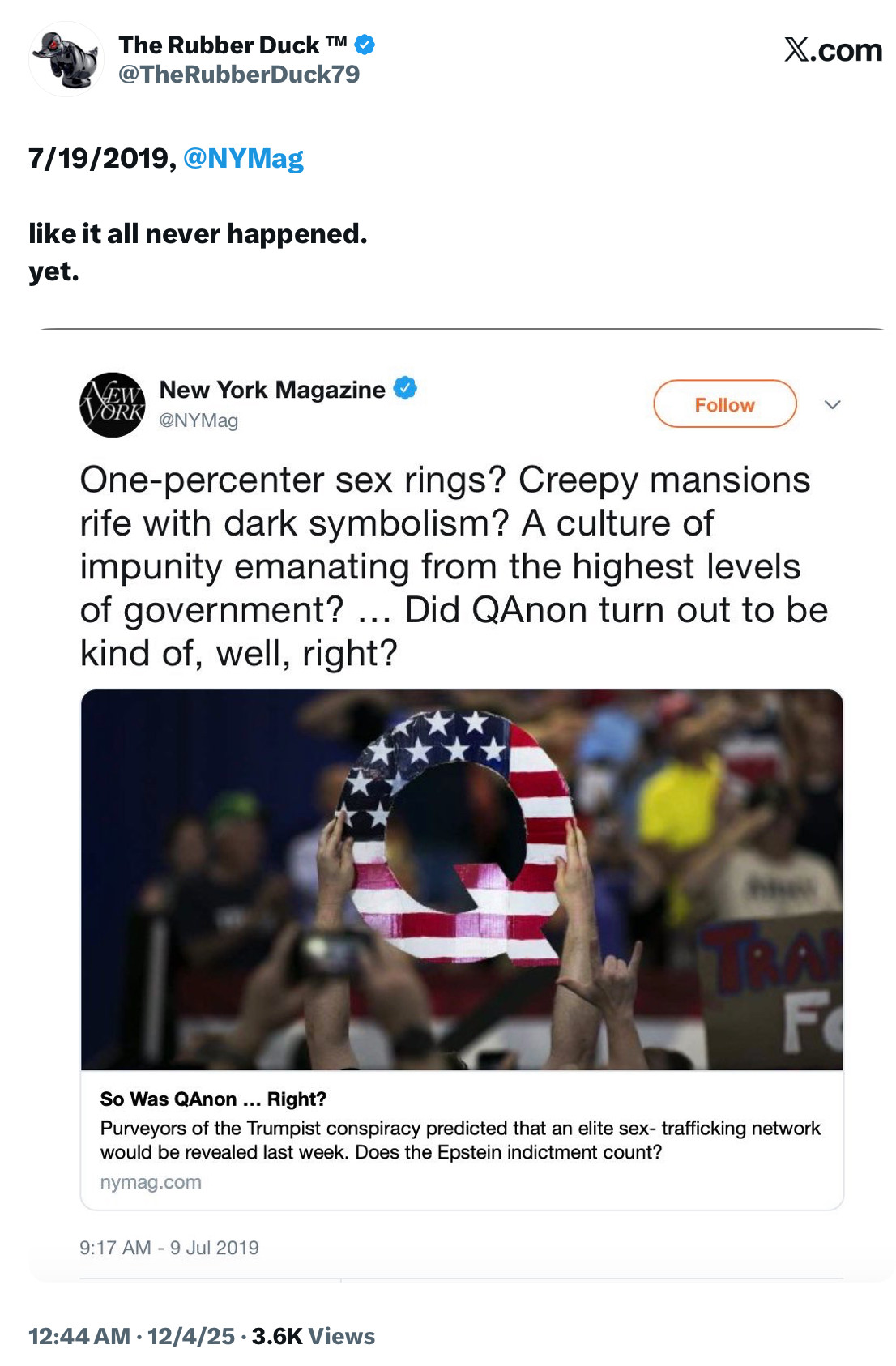Open the 'So Was QAnon … Right?' headline

pyautogui.click(x=213, y=1099)
